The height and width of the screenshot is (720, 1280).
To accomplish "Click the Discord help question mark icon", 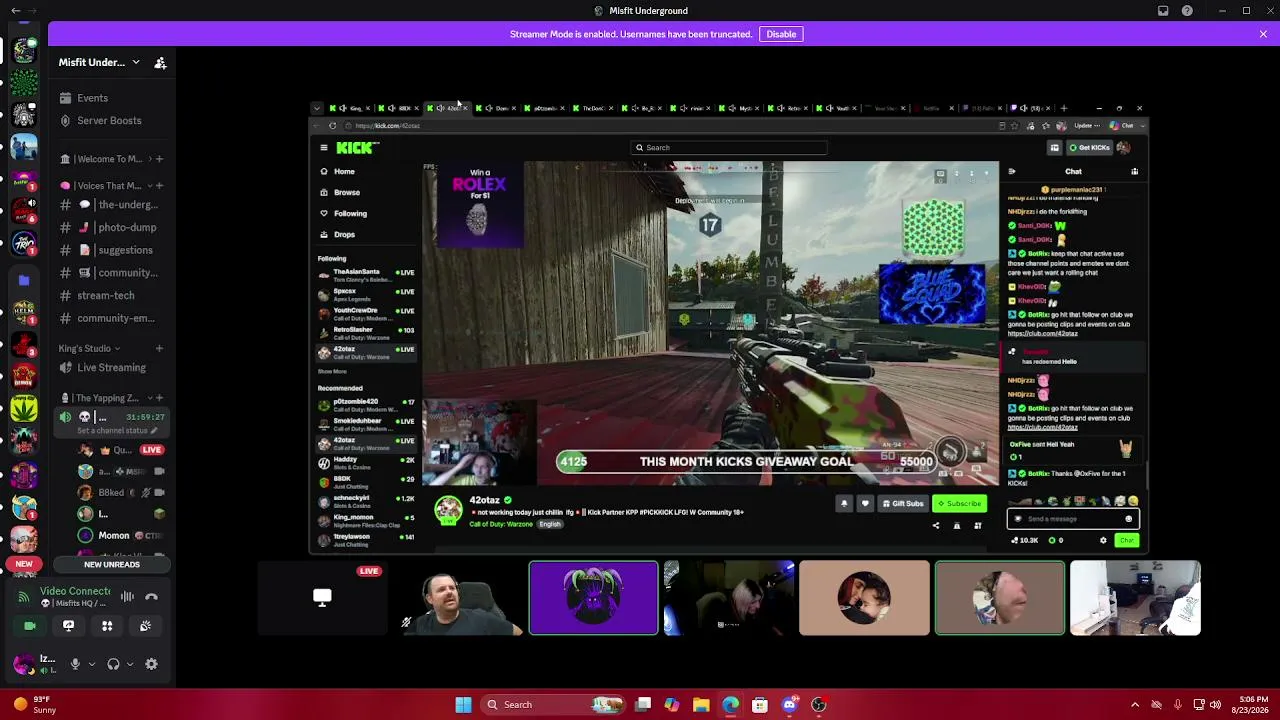I will (x=1187, y=11).
